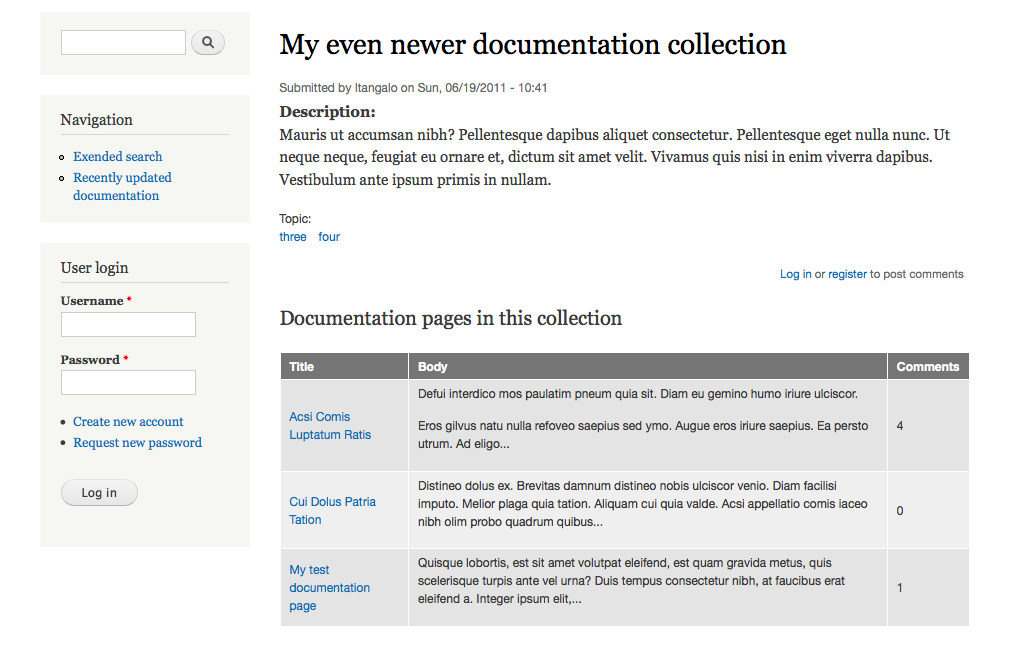Click the "My even newer documentation collection" heading
Viewport: 1009px width, 662px height.
[x=532, y=44]
